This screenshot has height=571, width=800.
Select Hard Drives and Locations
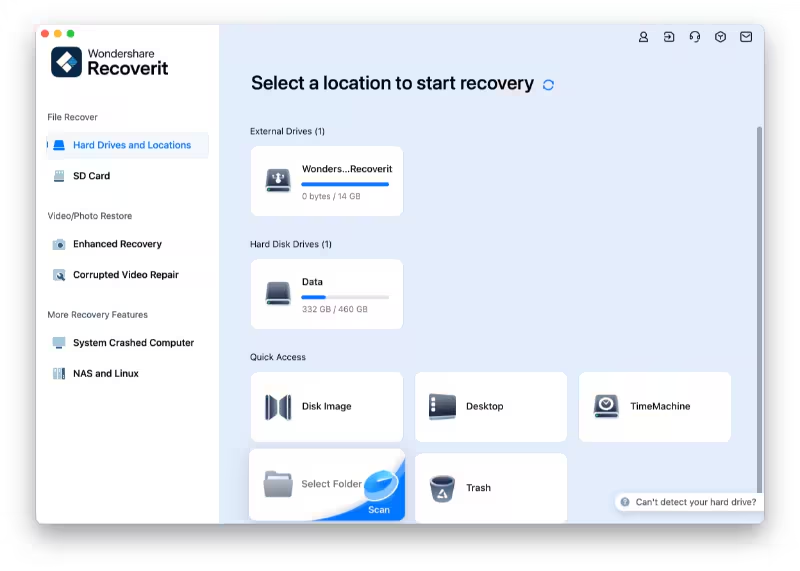pos(131,145)
